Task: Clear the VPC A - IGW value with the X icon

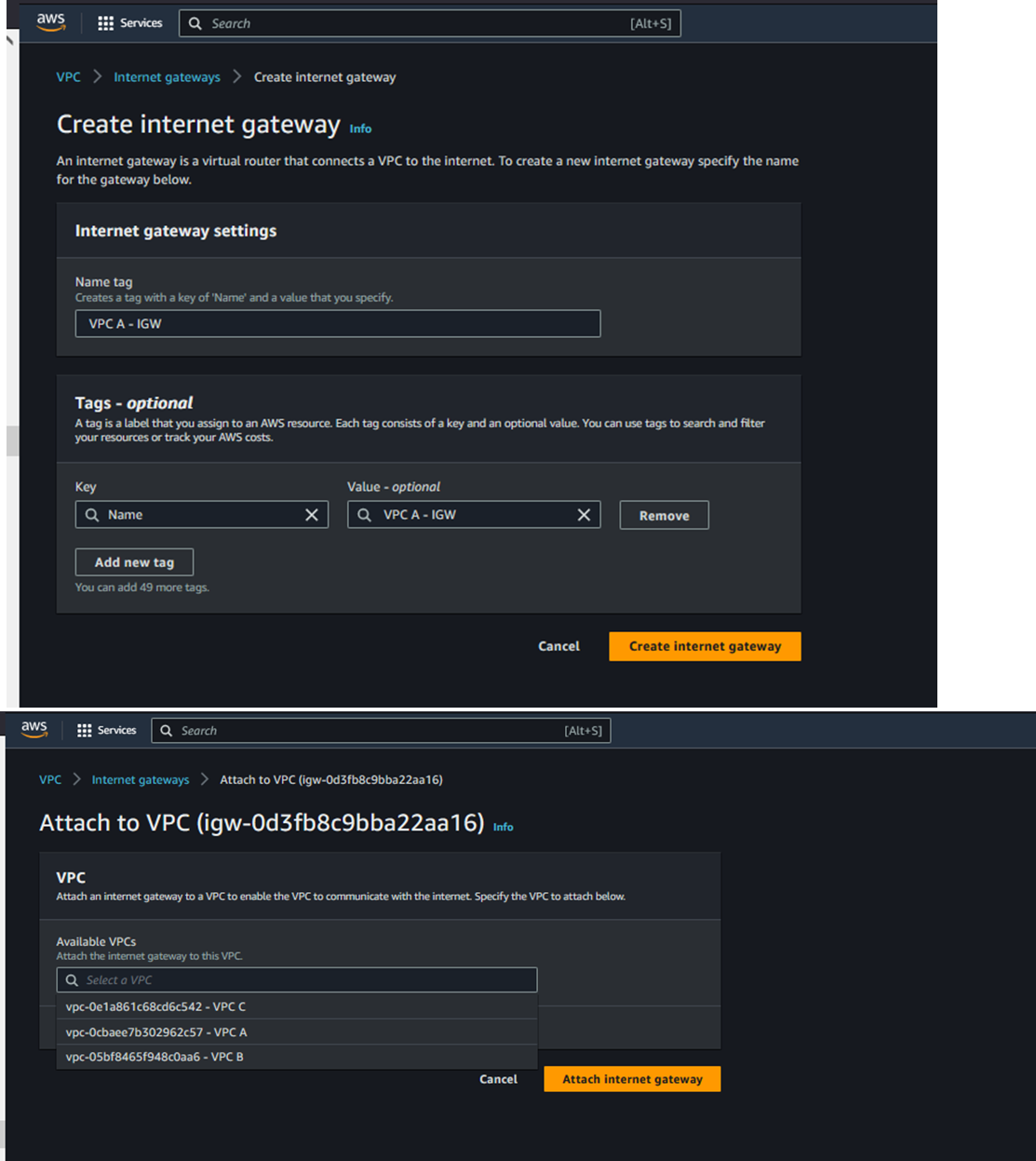Action: click(x=584, y=515)
